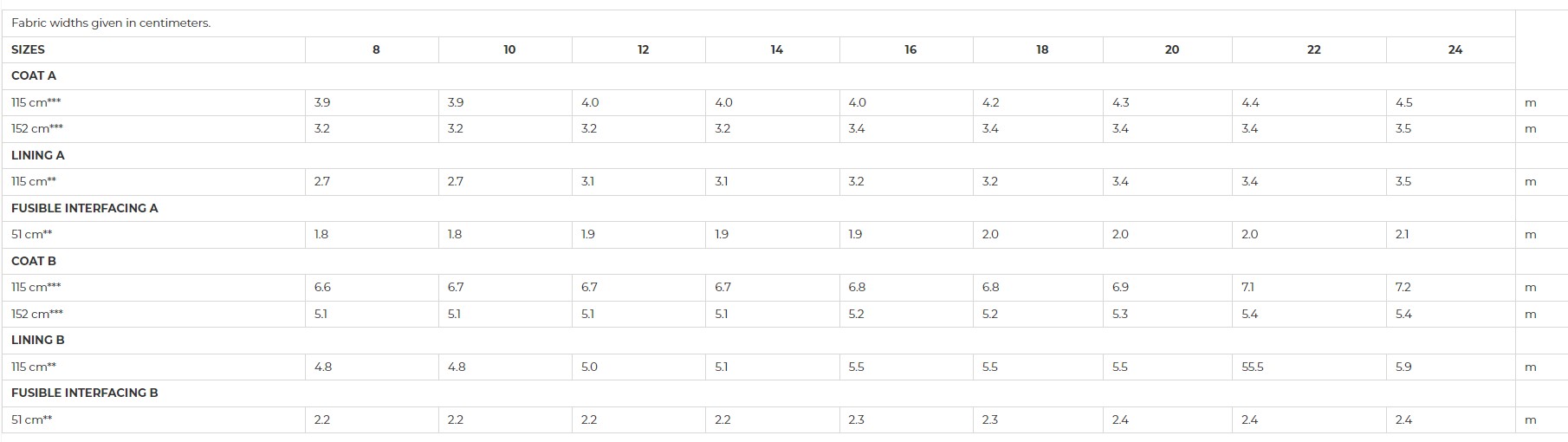Select the FUSIBLE INTERFACING B heading
Screen dimensions: 1568x442
click(x=85, y=393)
